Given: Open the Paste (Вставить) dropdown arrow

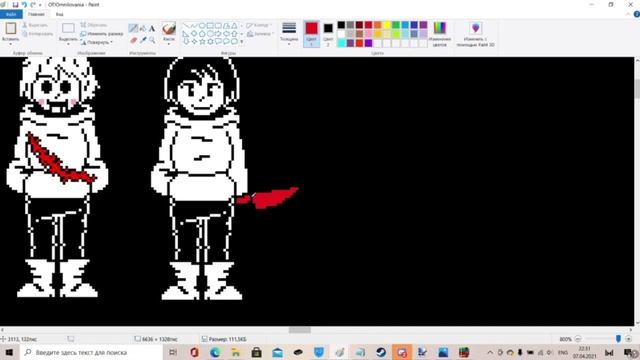Looking at the screenshot, I should 11,44.
